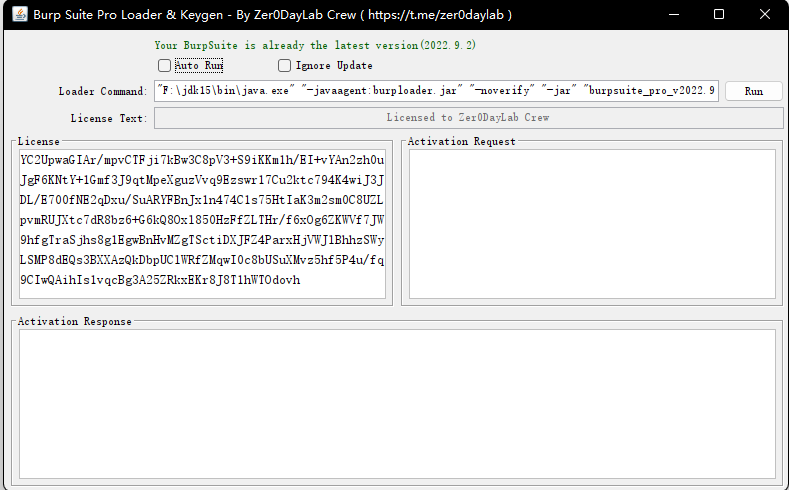
Task: Enable the Ignore Update checkbox
Action: point(284,65)
